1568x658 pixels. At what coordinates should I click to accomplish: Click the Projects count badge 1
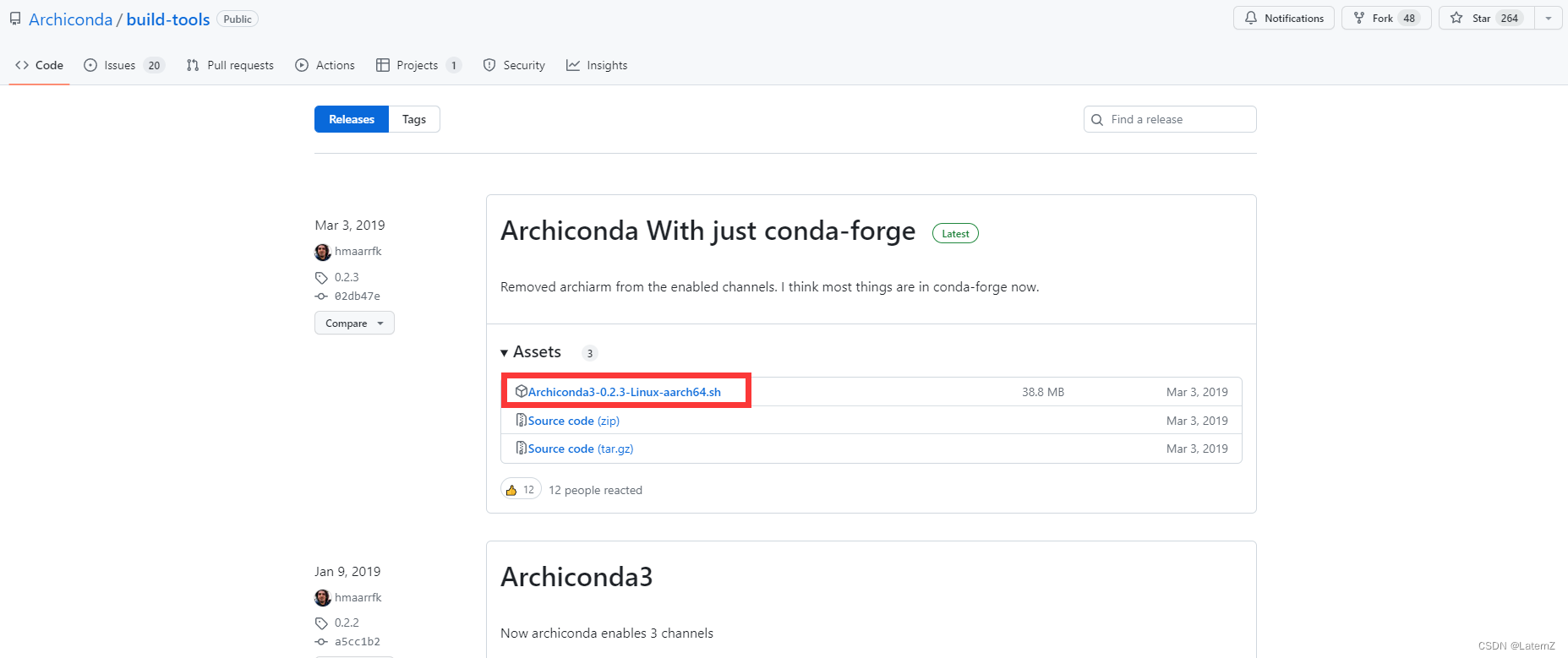[454, 65]
